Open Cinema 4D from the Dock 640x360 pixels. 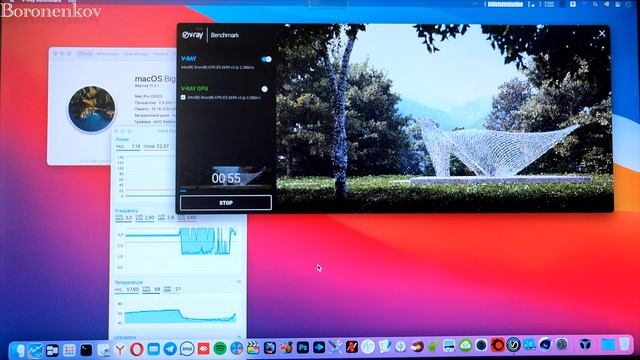tap(545, 345)
